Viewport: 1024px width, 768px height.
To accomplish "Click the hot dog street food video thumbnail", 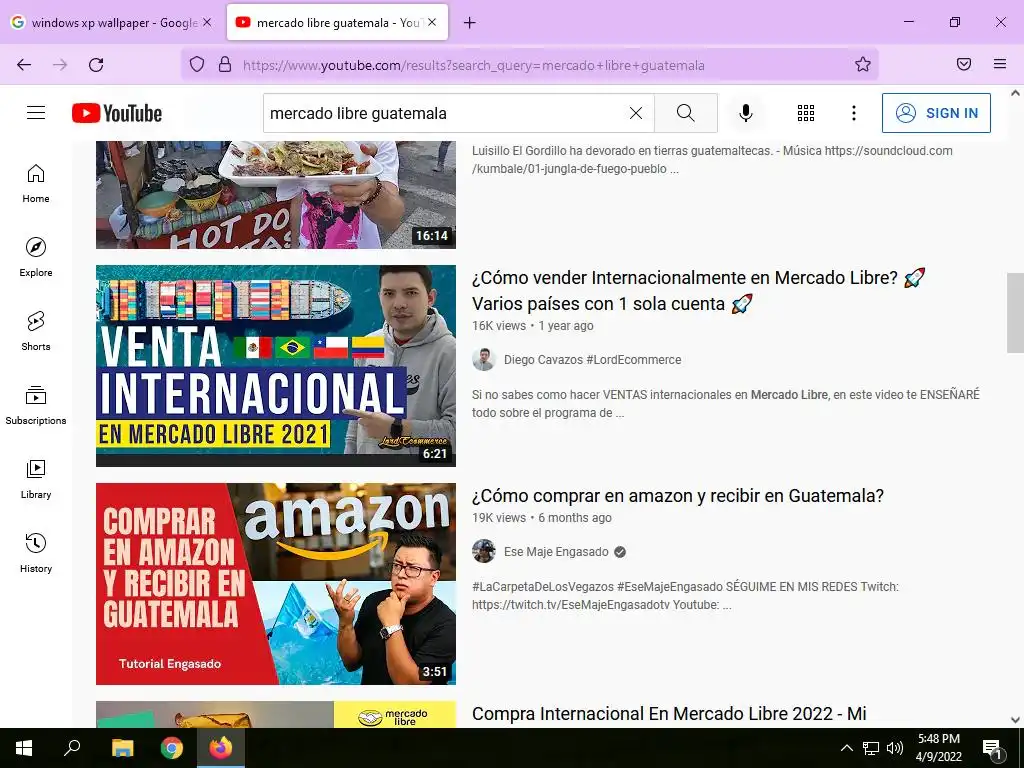I will click(276, 195).
